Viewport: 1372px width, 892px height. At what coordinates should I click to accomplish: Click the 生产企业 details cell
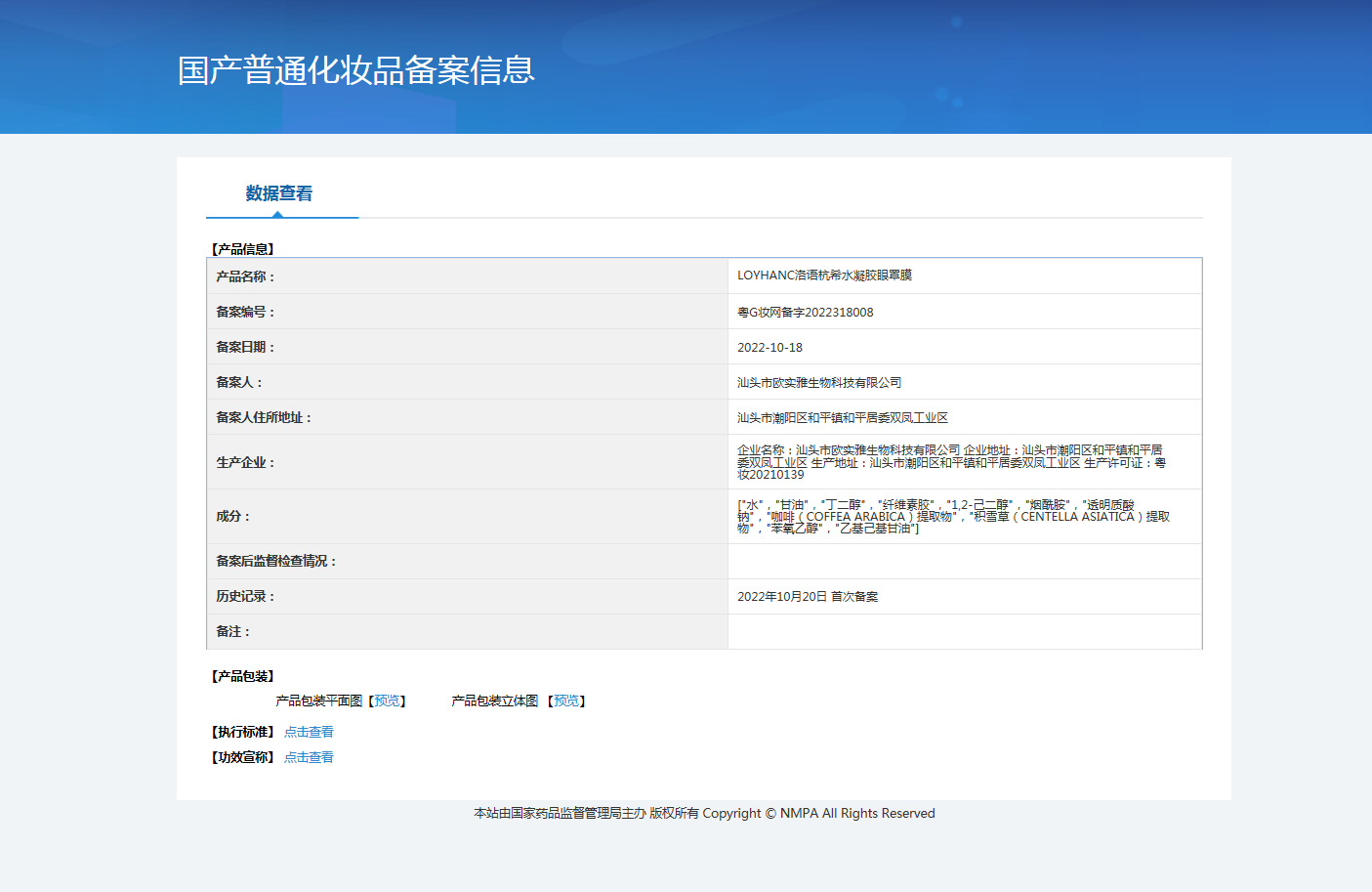click(965, 462)
